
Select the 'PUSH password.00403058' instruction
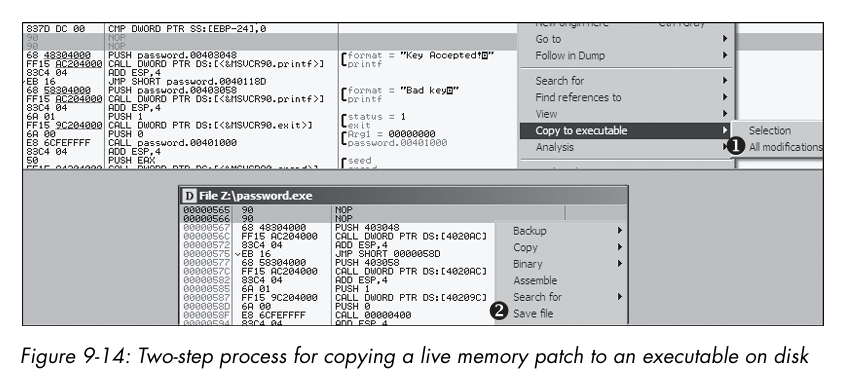[x=172, y=90]
